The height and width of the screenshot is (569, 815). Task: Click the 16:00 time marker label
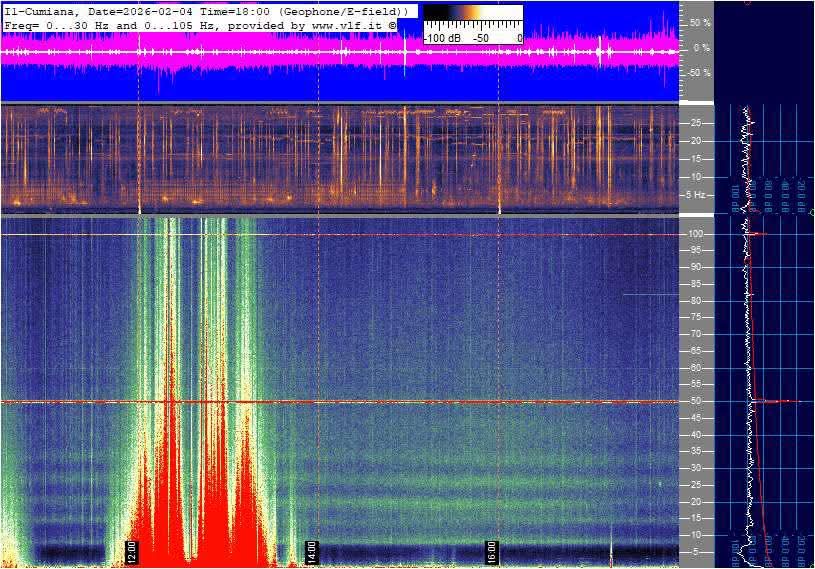[x=492, y=551]
